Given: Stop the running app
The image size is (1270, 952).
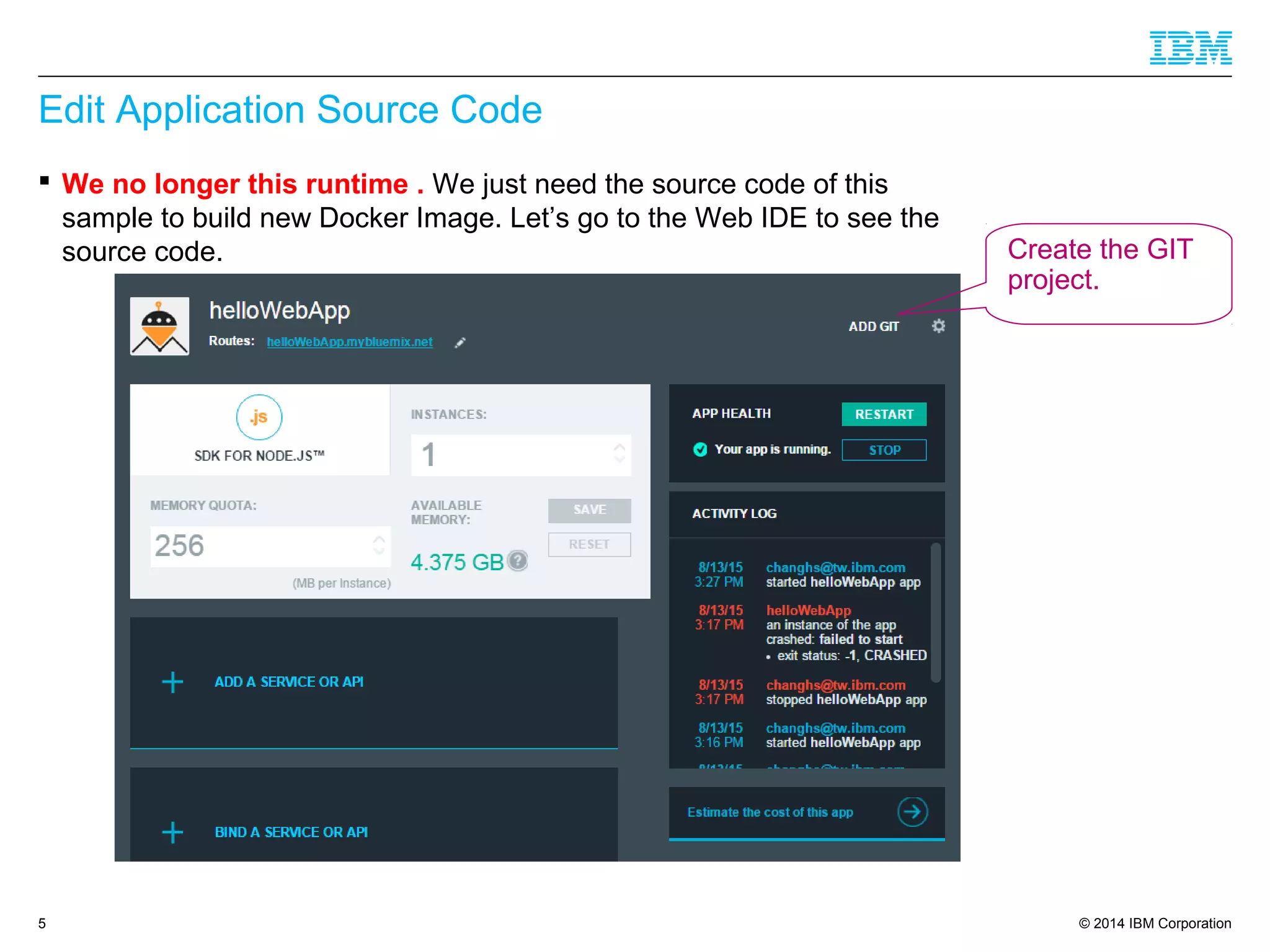Looking at the screenshot, I should click(x=884, y=451).
